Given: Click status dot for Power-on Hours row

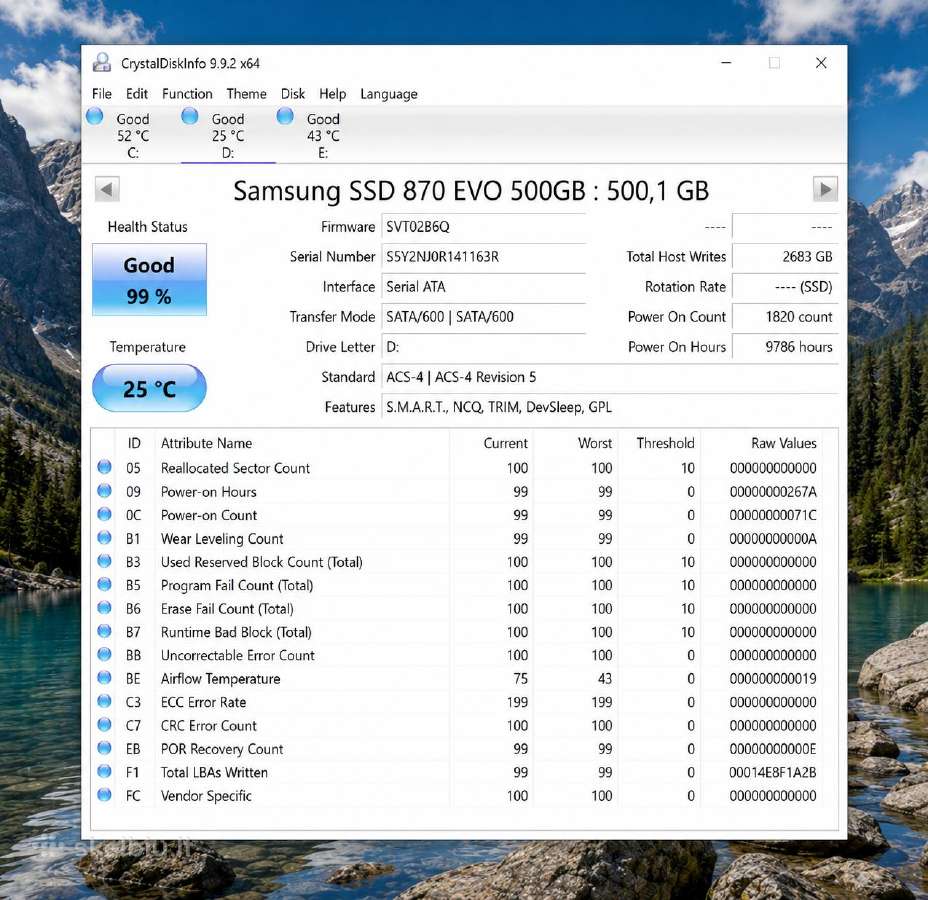Looking at the screenshot, I should 104,491.
